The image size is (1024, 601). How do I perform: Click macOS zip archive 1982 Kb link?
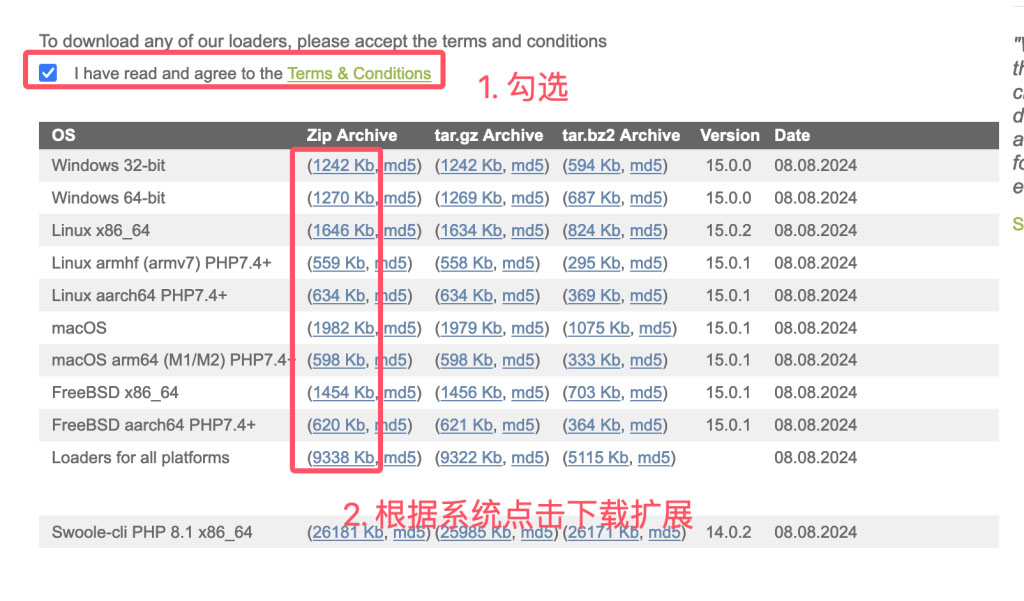[343, 328]
